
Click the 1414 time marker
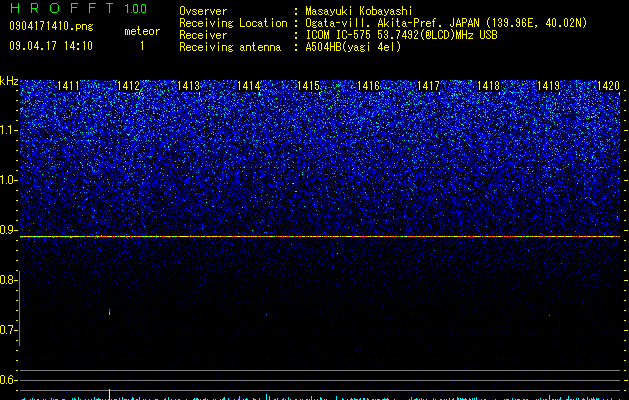(x=249, y=85)
